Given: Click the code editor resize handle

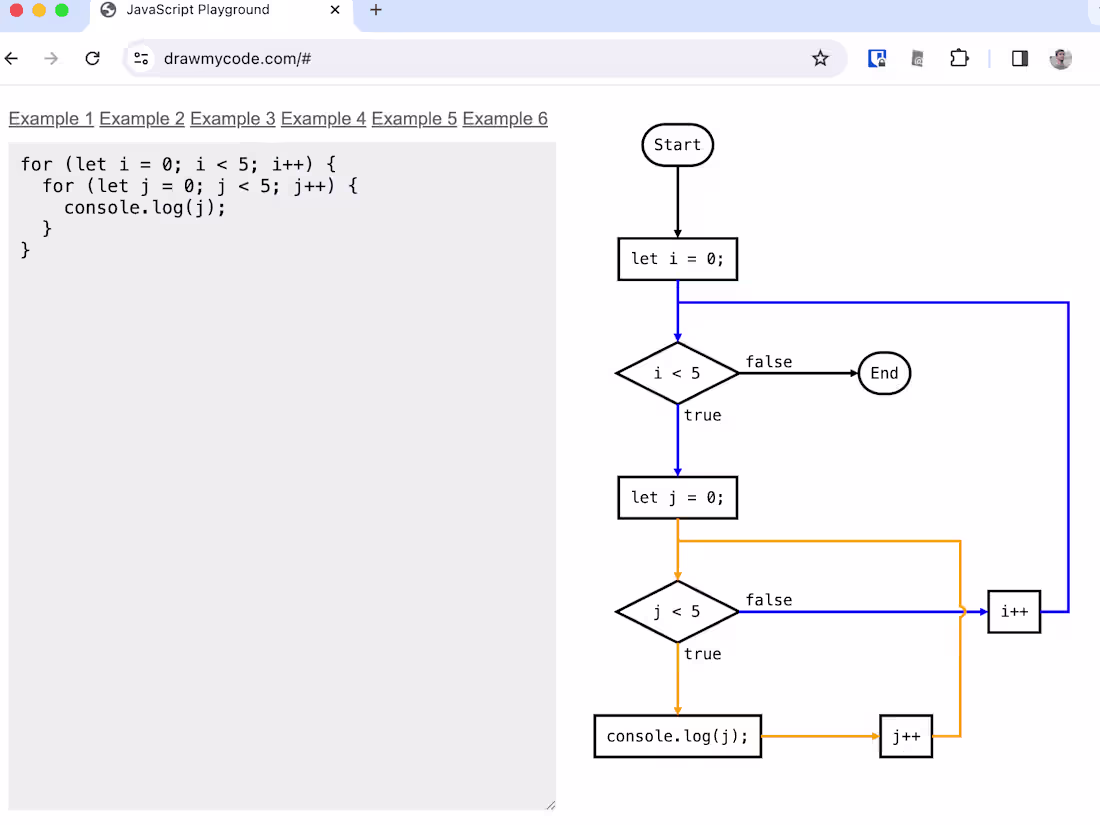Looking at the screenshot, I should (550, 803).
